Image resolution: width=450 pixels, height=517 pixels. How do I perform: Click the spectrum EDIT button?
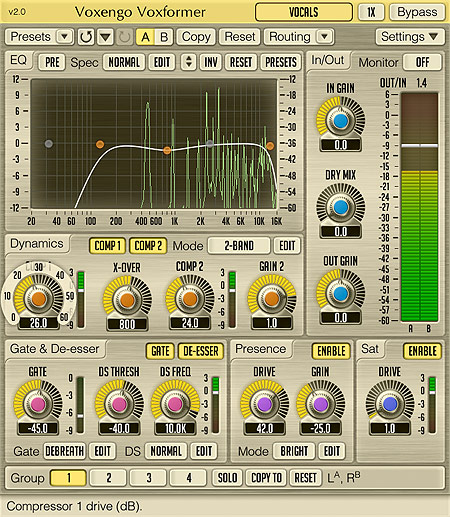point(162,62)
